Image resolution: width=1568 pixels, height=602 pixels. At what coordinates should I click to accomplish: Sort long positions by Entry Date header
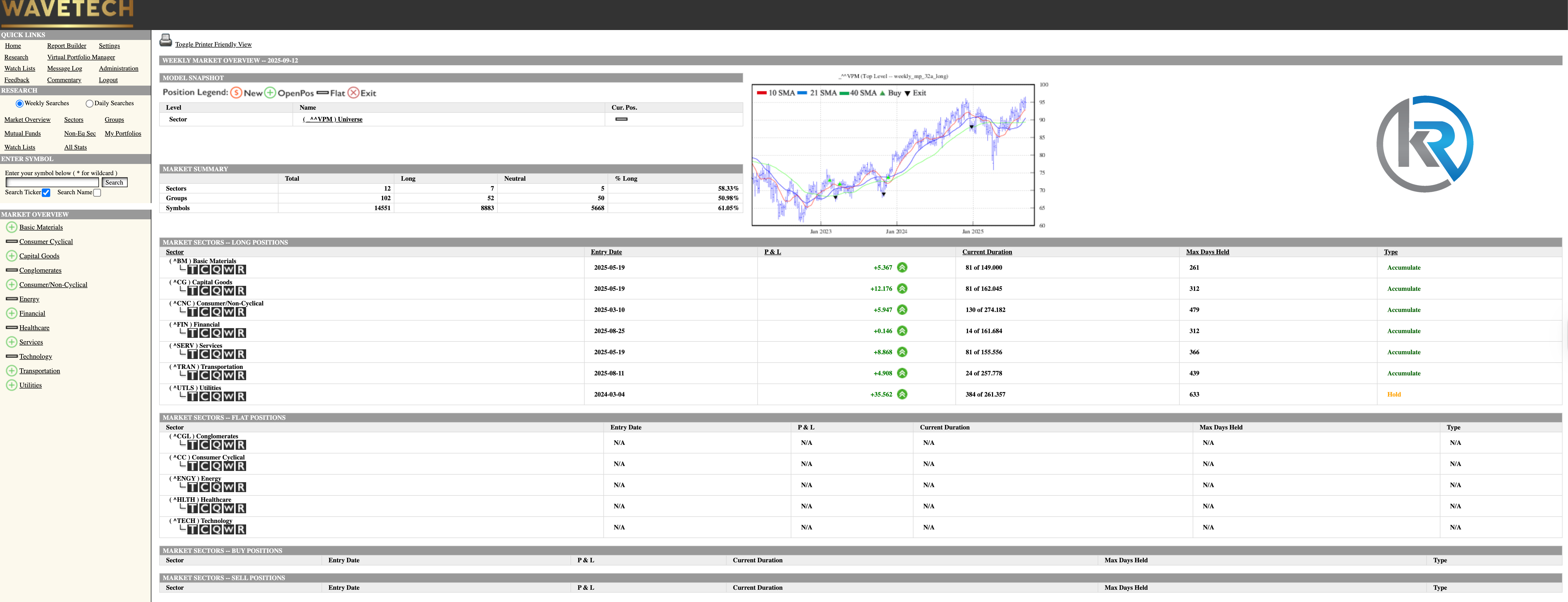click(x=606, y=252)
